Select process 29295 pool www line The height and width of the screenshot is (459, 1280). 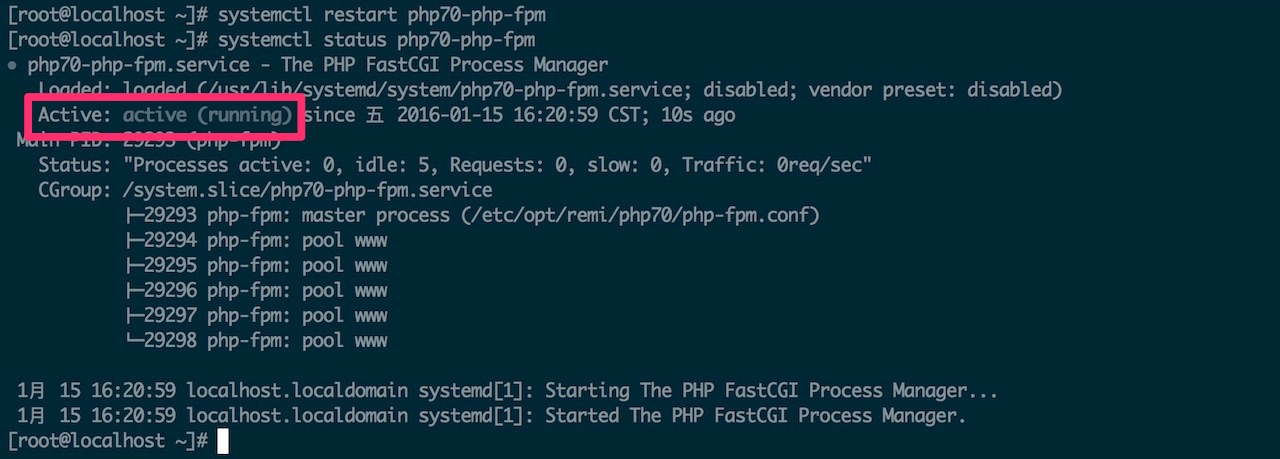click(x=257, y=265)
